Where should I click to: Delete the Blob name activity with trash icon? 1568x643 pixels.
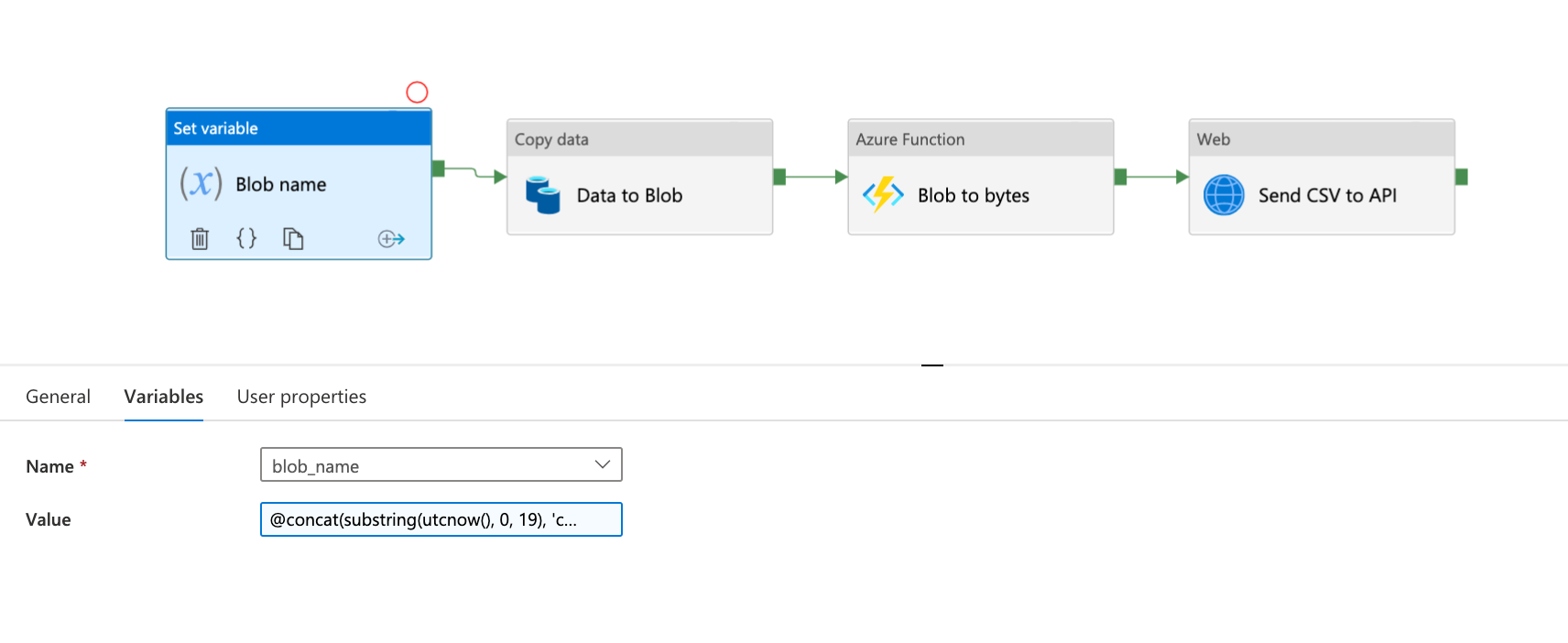pos(200,239)
